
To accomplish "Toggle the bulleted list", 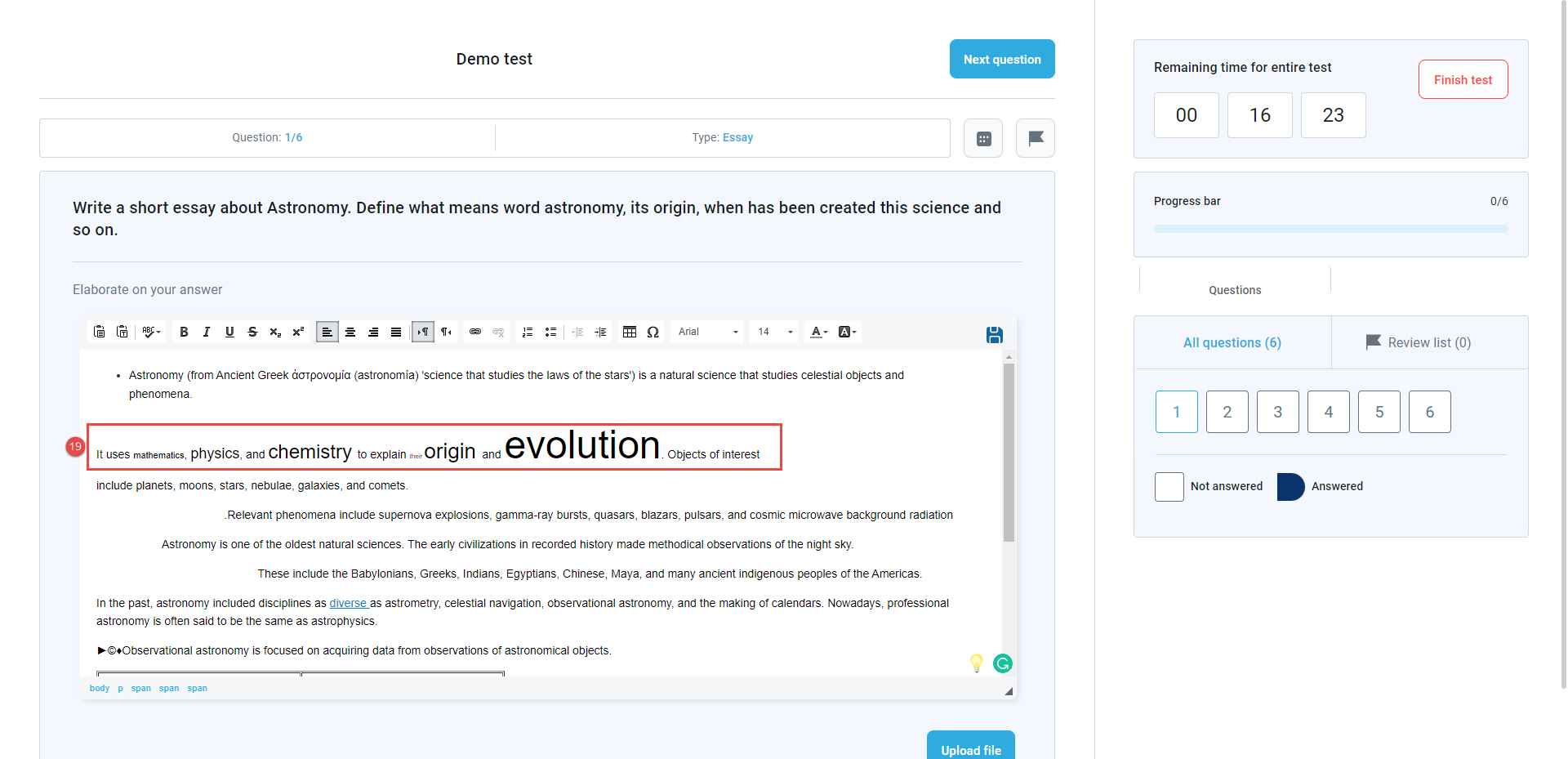I will [x=550, y=332].
